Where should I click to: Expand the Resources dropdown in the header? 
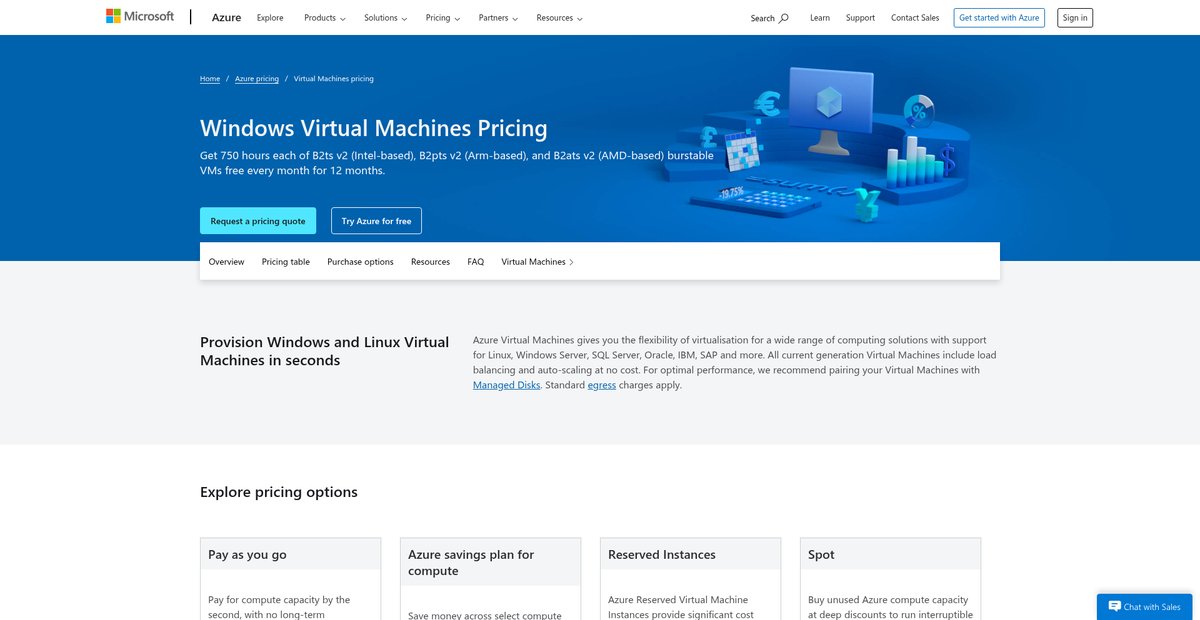[x=559, y=18]
